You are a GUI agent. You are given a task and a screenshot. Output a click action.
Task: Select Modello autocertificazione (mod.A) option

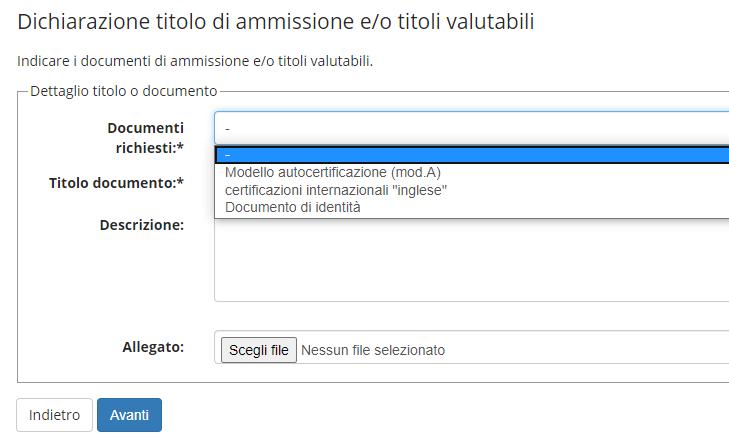click(x=333, y=172)
